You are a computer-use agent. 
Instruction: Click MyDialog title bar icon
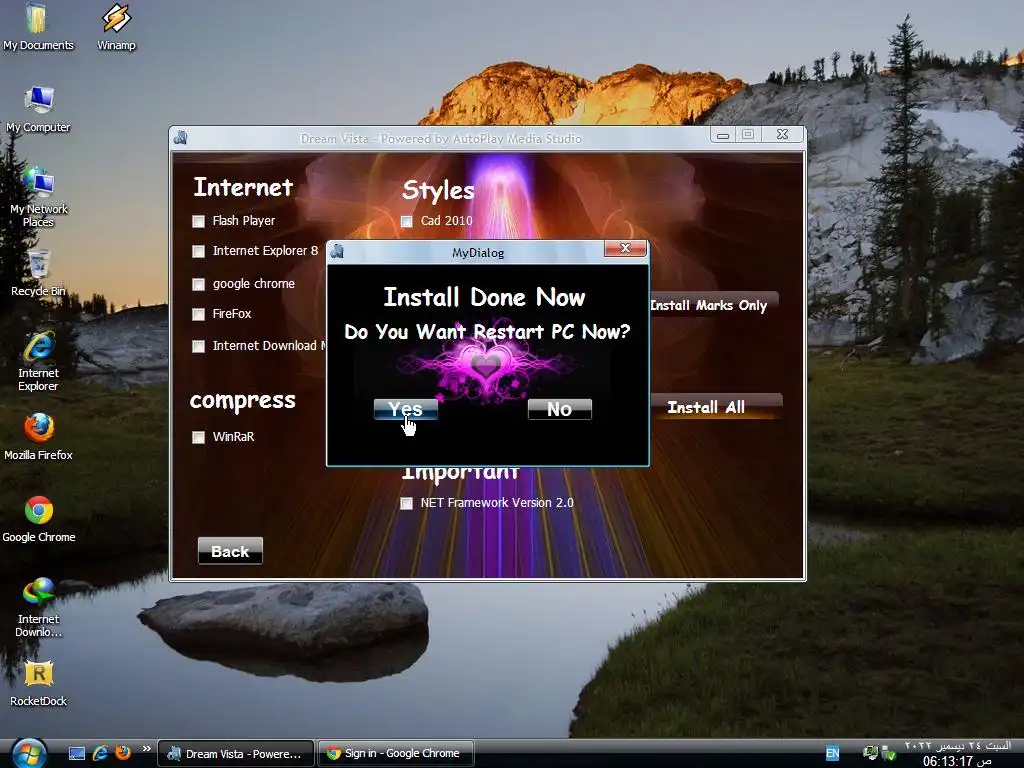click(337, 251)
